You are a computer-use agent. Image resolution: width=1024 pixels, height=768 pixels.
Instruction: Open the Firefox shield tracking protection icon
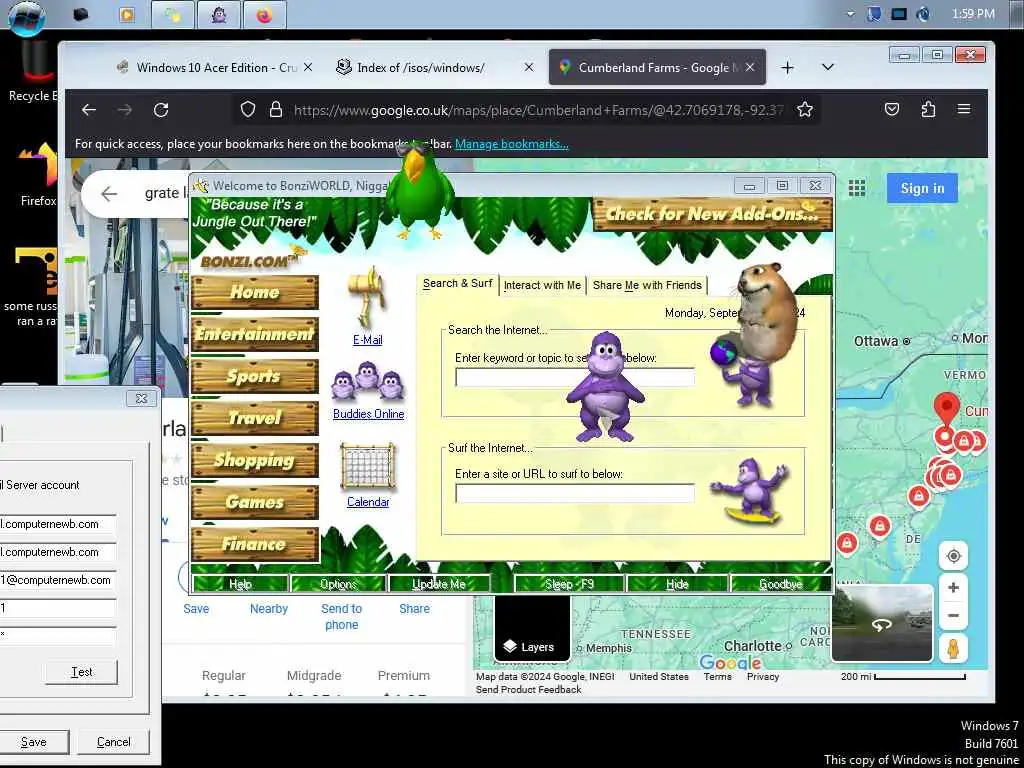click(248, 110)
